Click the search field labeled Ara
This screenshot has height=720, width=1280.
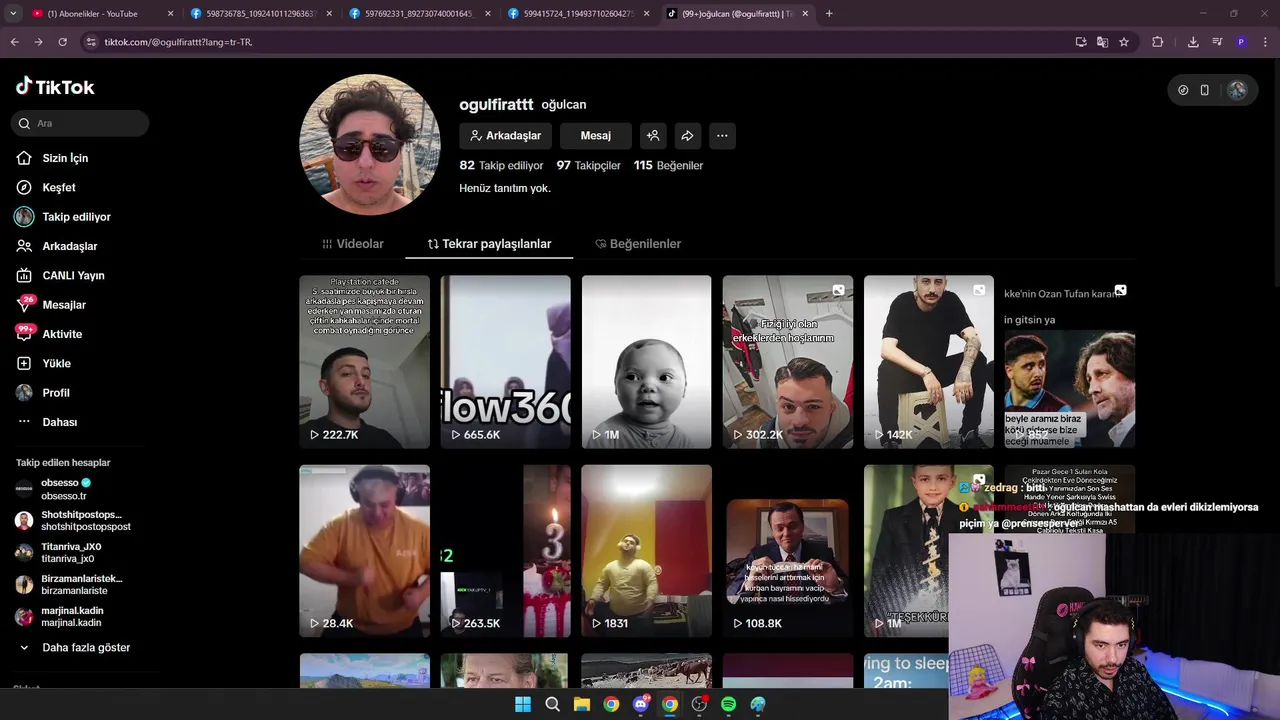[80, 123]
